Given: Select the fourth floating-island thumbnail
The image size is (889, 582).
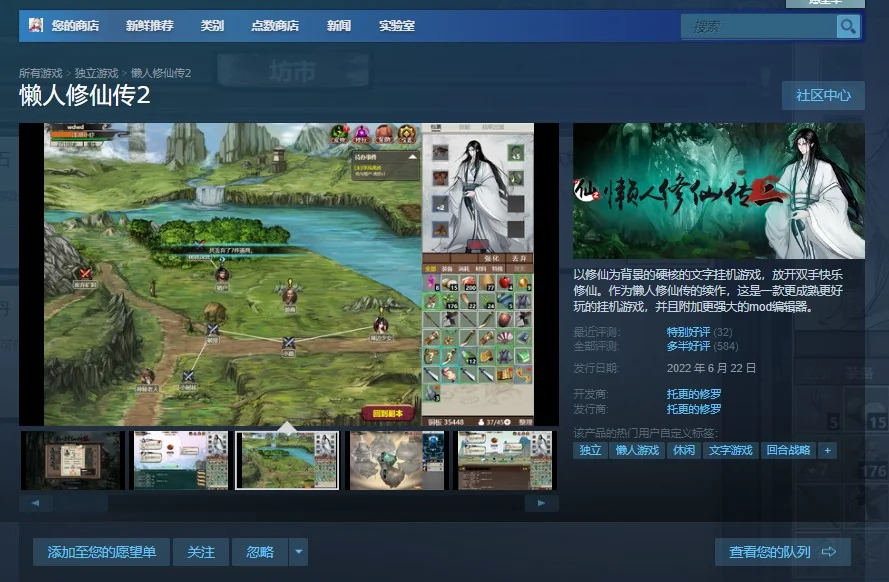Looking at the screenshot, I should coord(397,460).
